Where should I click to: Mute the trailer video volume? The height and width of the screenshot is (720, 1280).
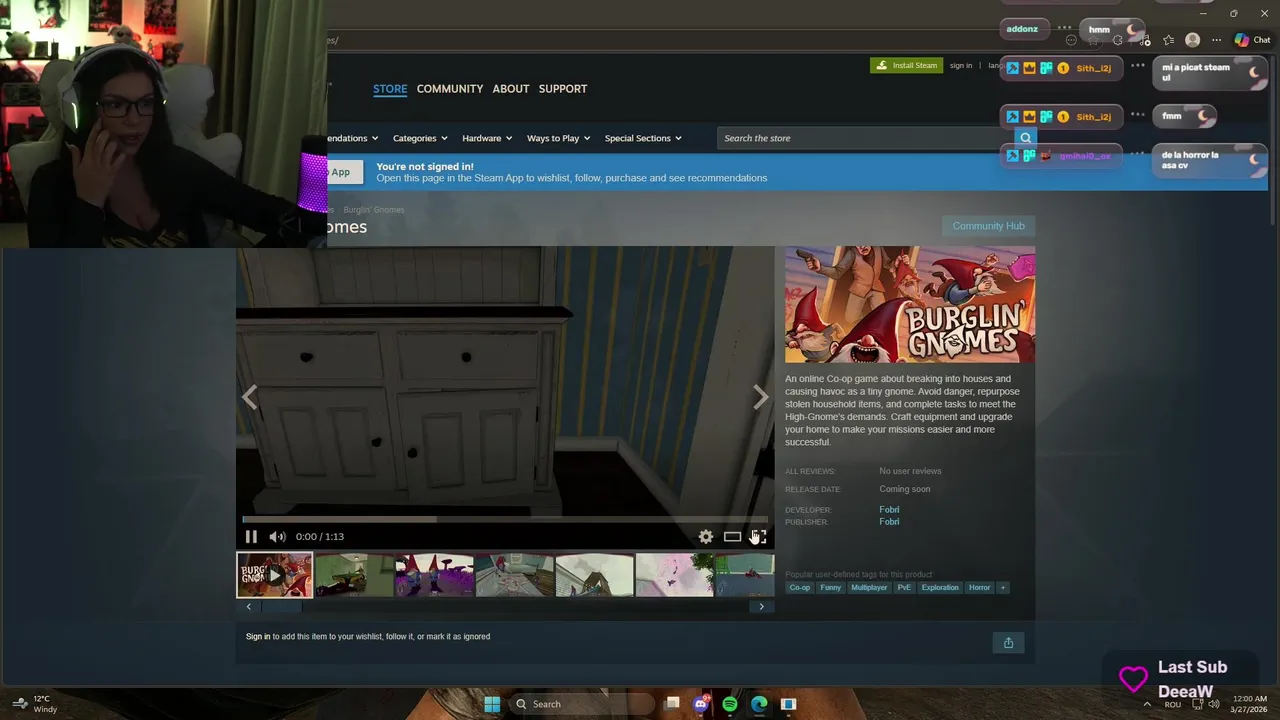pyautogui.click(x=277, y=537)
